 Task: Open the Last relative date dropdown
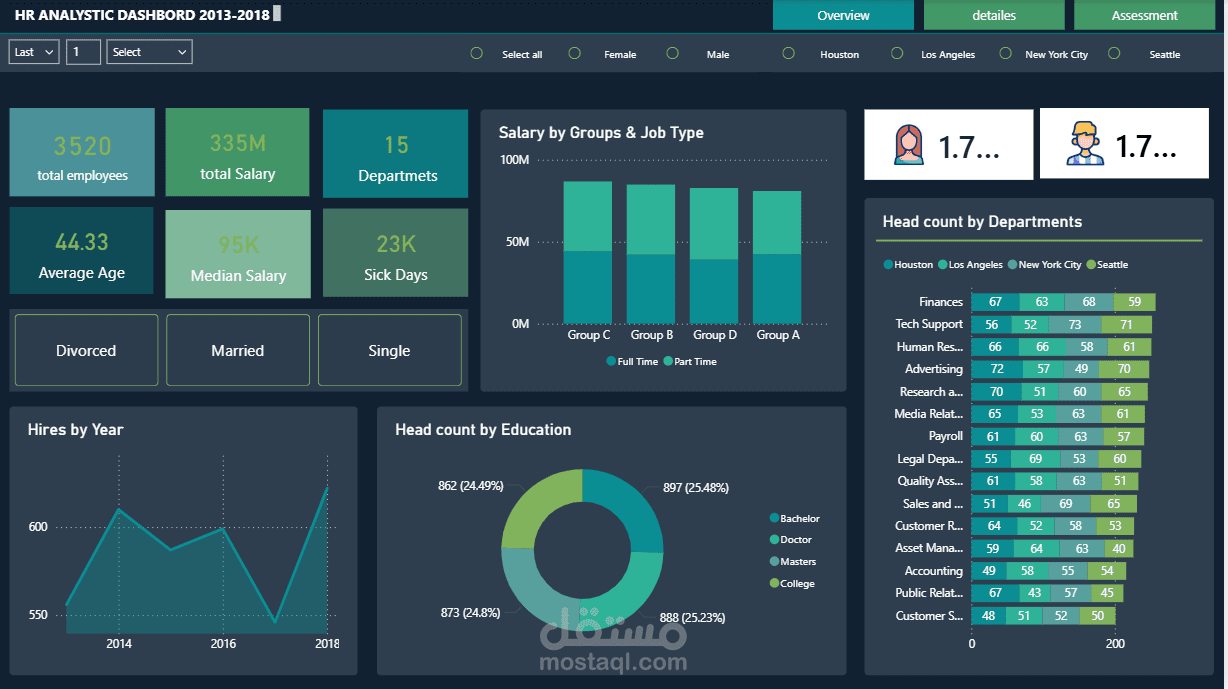point(34,52)
